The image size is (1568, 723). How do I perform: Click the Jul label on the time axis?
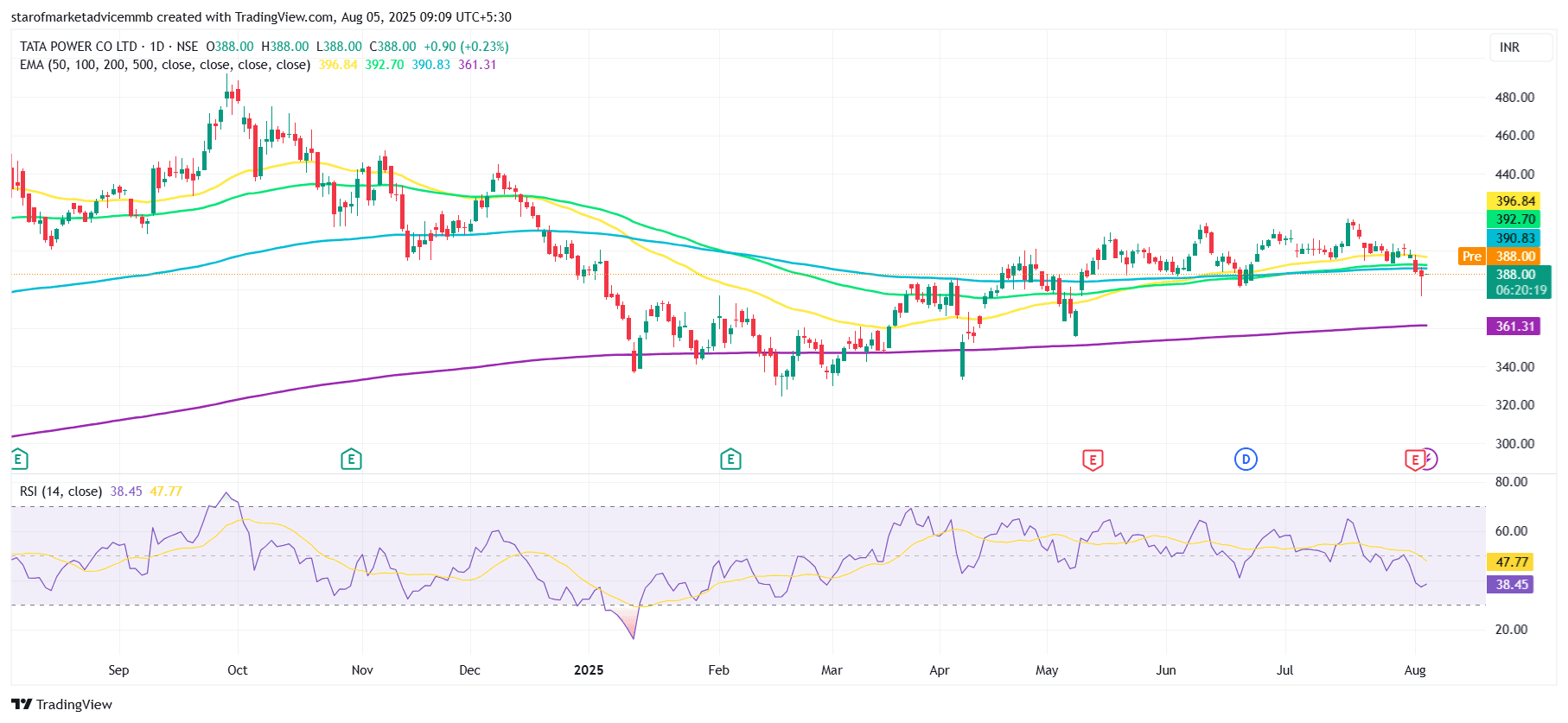click(1285, 670)
